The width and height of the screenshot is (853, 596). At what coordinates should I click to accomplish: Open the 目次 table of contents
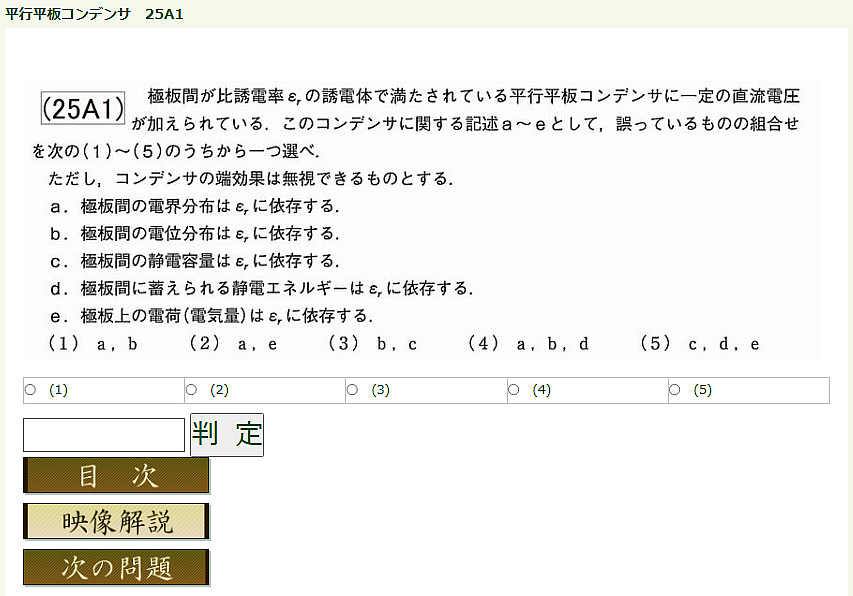coord(117,476)
